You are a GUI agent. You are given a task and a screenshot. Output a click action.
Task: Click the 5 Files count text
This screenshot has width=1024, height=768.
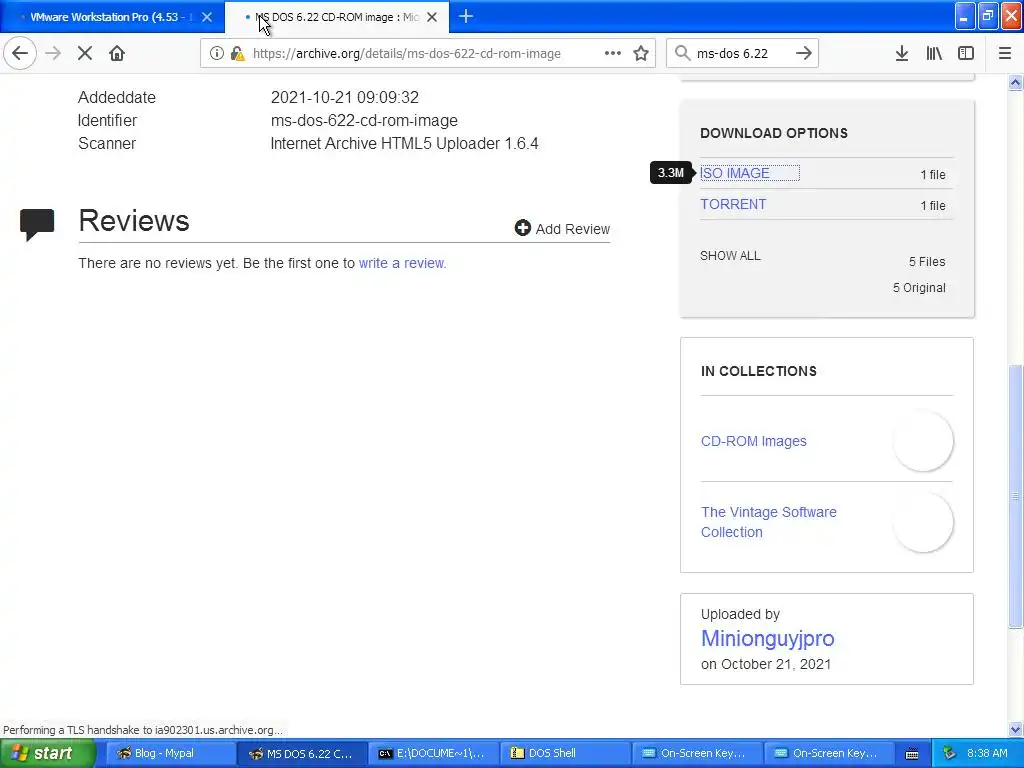[x=927, y=261]
